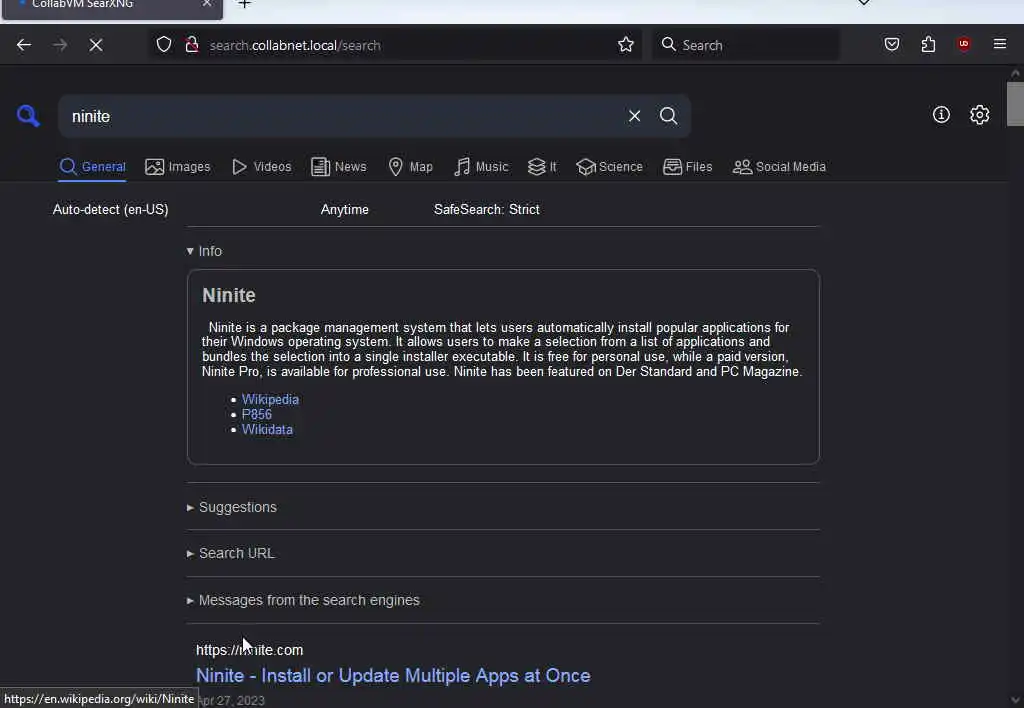The height and width of the screenshot is (708, 1024).
Task: Click the page vertical scrollbar thumb
Action: coord(1015,103)
